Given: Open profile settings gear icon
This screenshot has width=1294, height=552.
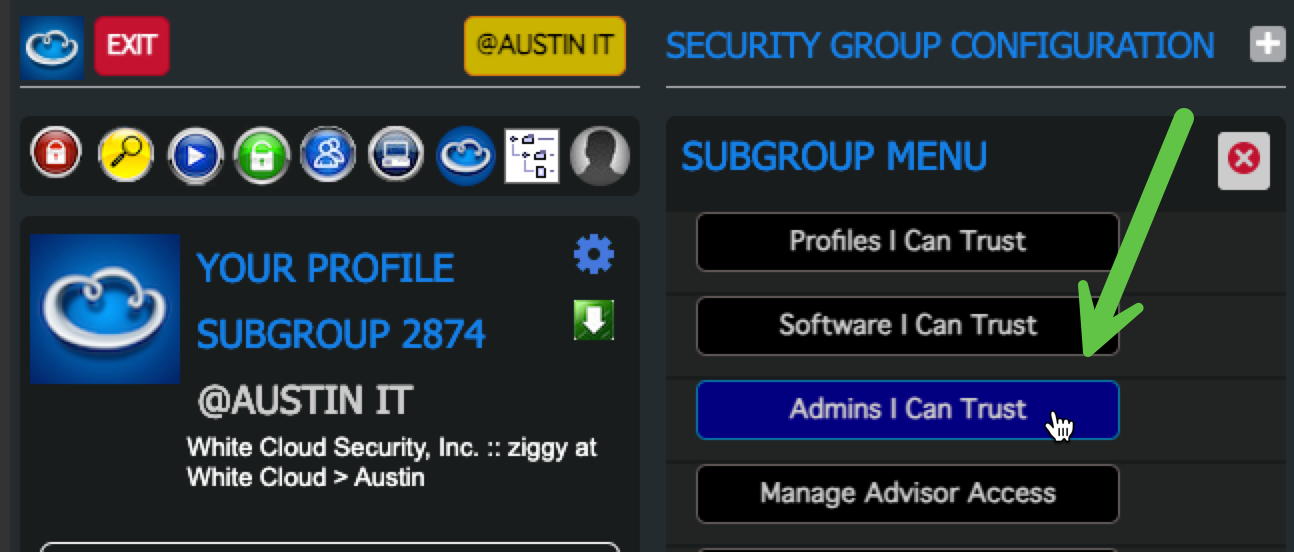Looking at the screenshot, I should [594, 255].
